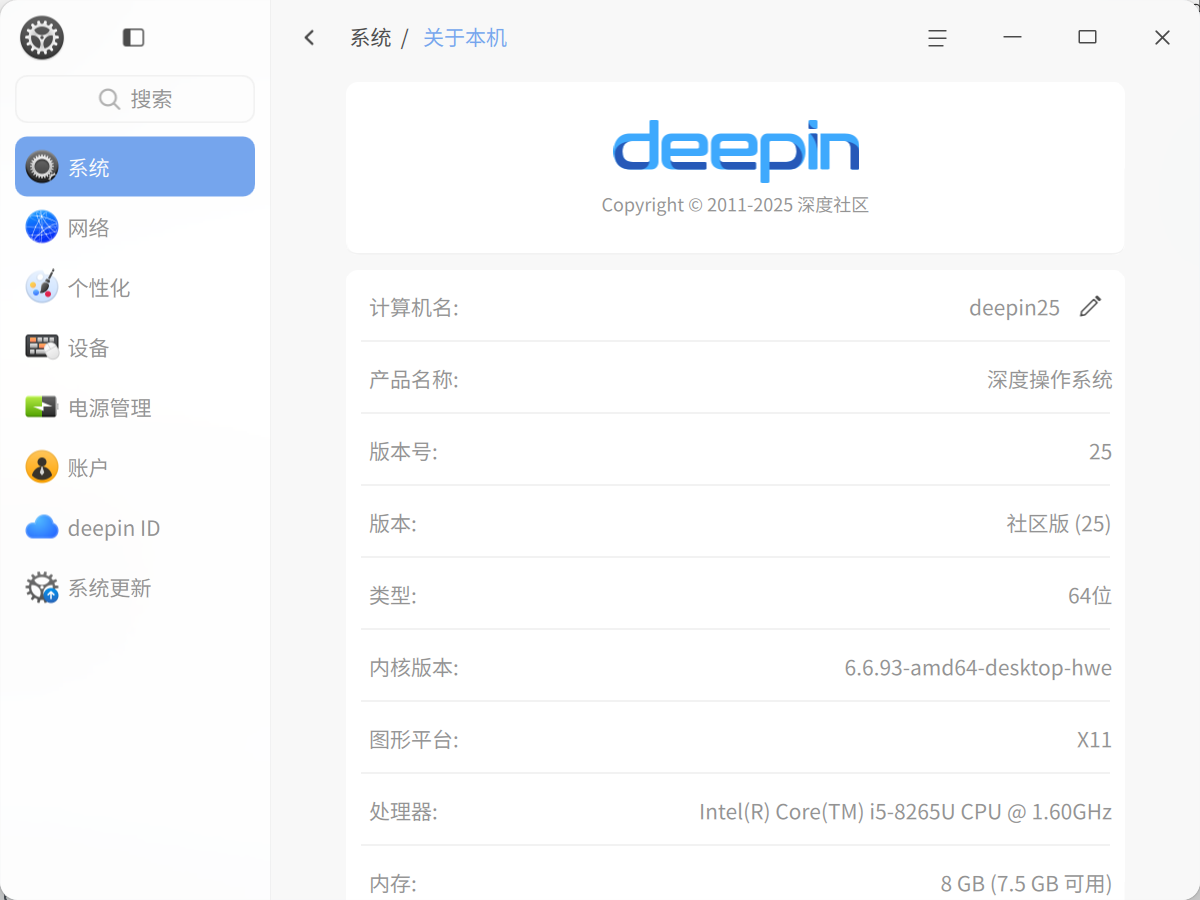Viewport: 1200px width, 900px height.
Task: Open deepin ID cloud icon
Action: 42,527
